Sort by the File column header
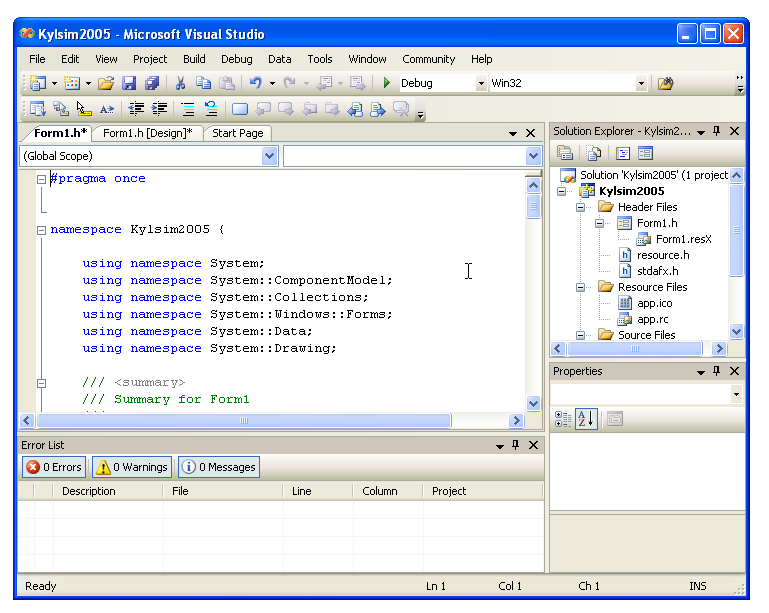This screenshot has height=613, width=769. click(x=223, y=491)
